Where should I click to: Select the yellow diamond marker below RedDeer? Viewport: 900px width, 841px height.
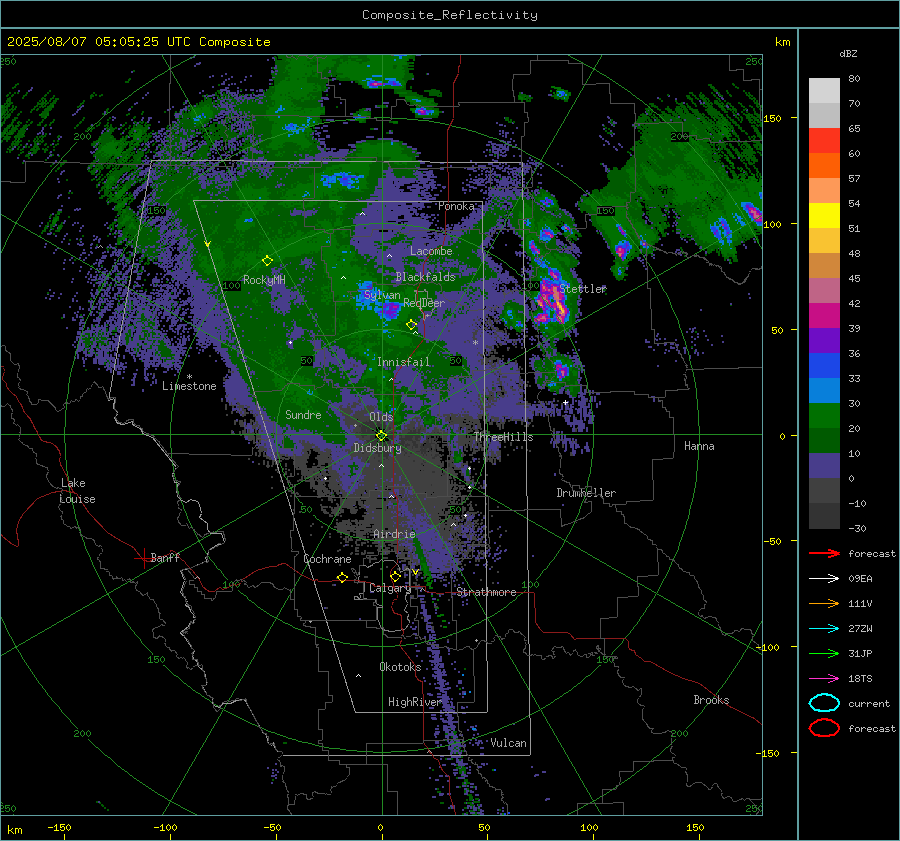pyautogui.click(x=411, y=325)
